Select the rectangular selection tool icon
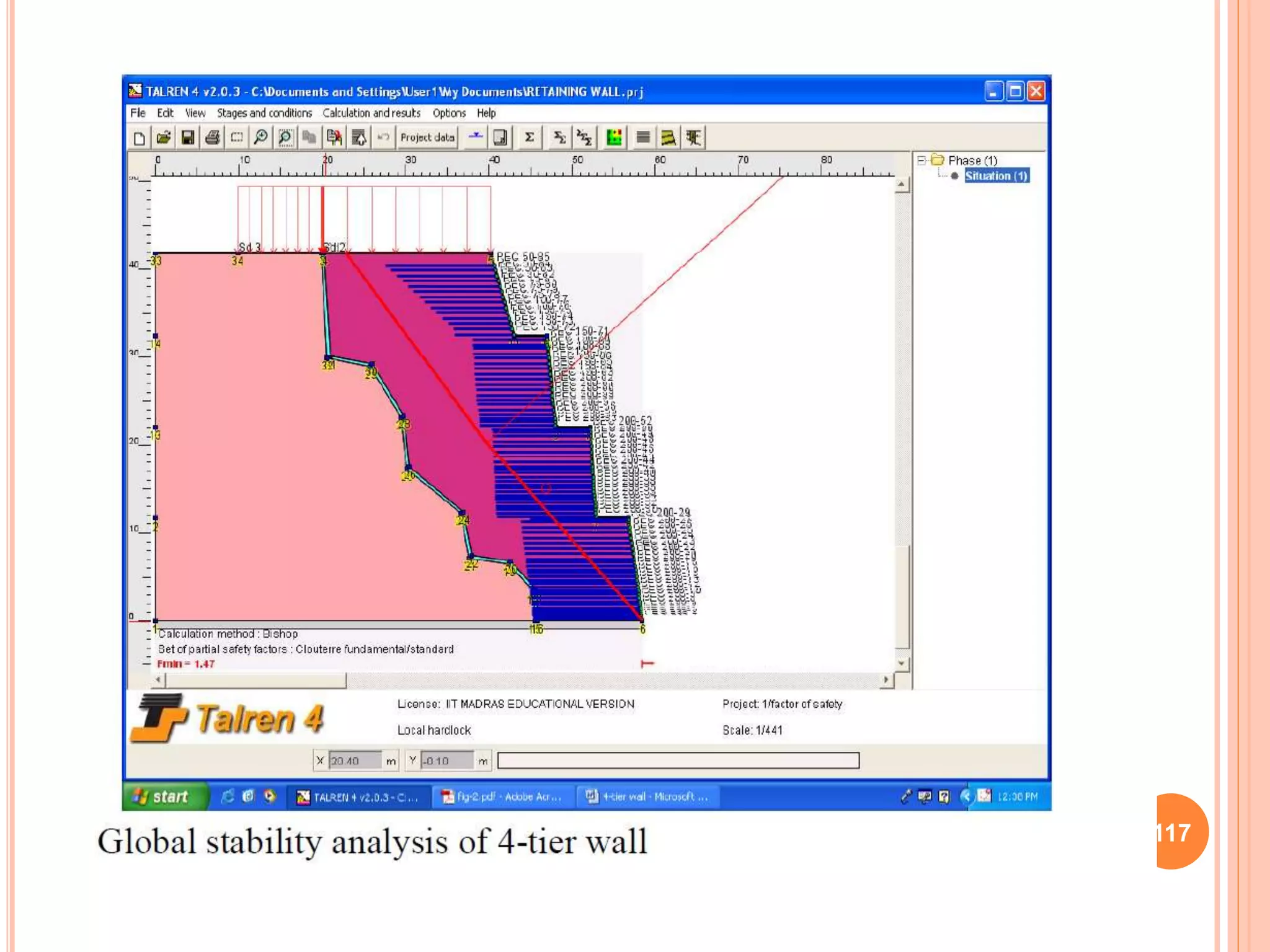 coord(237,138)
